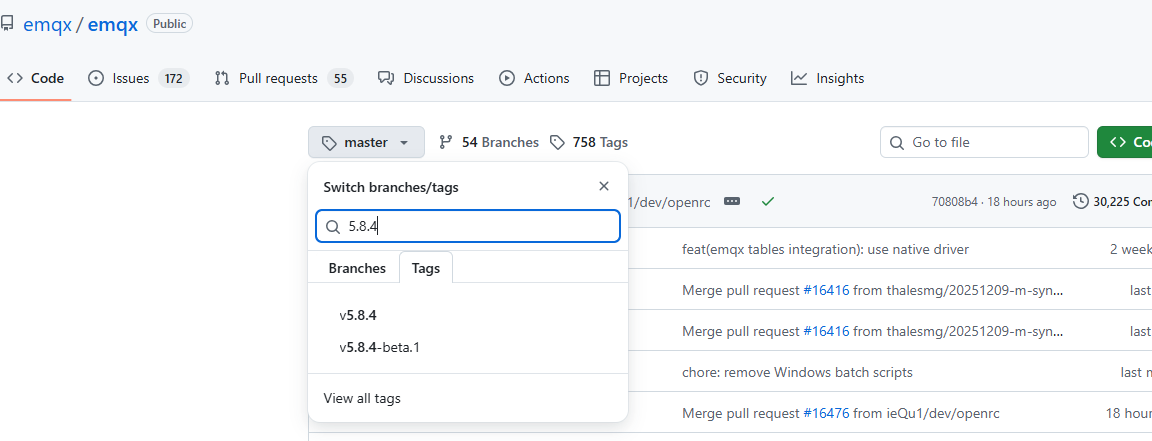Switch to the Branches tab

tap(357, 268)
